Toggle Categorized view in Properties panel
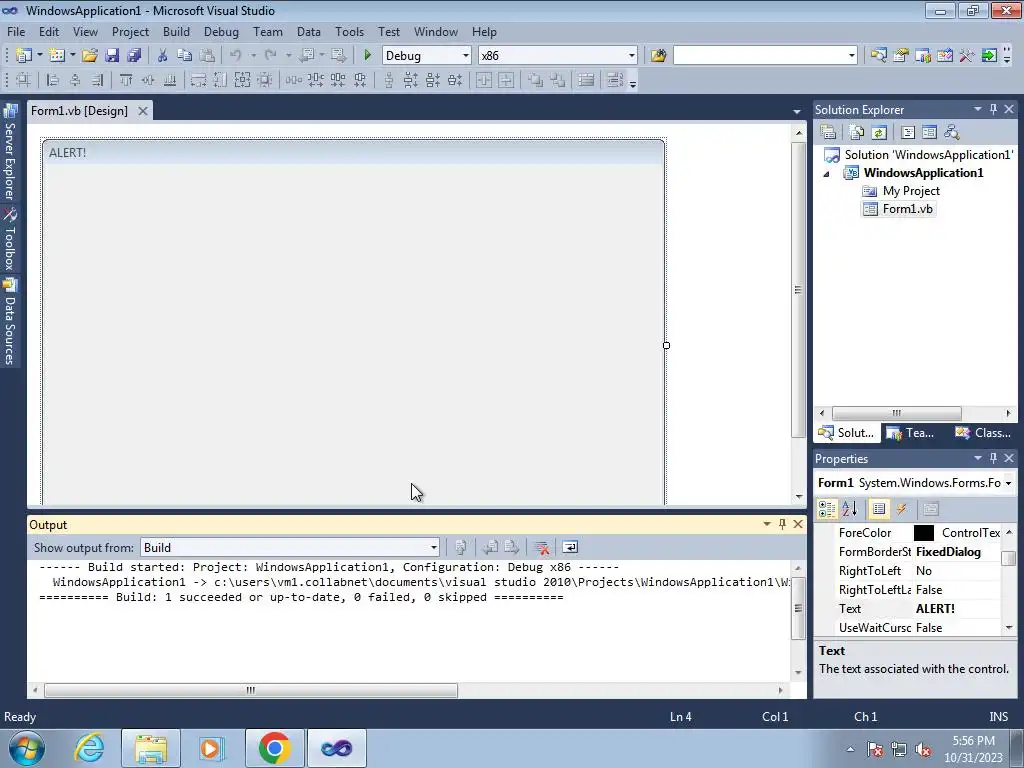Image resolution: width=1024 pixels, height=768 pixels. [827, 509]
